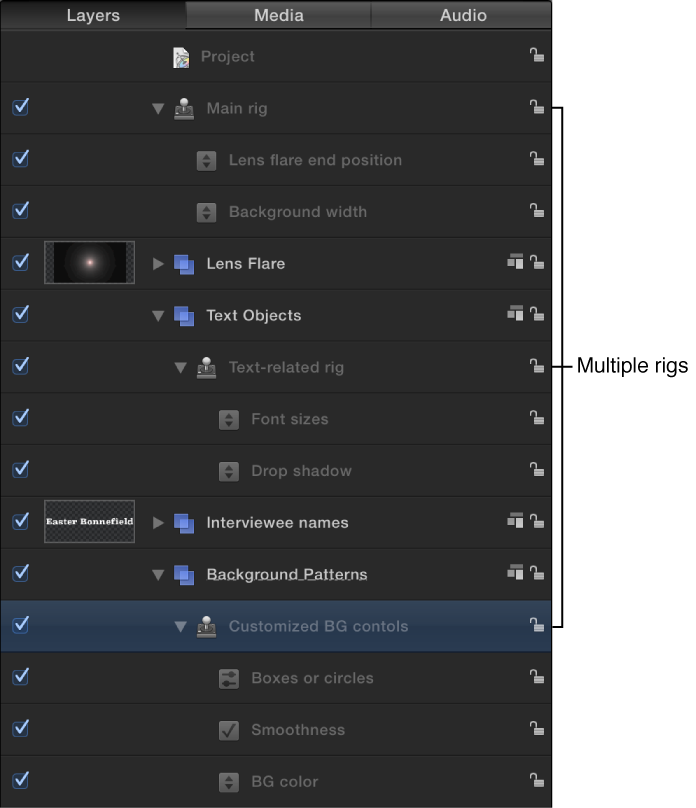Click the pop-up icon for Lens flare end position

point(208,160)
